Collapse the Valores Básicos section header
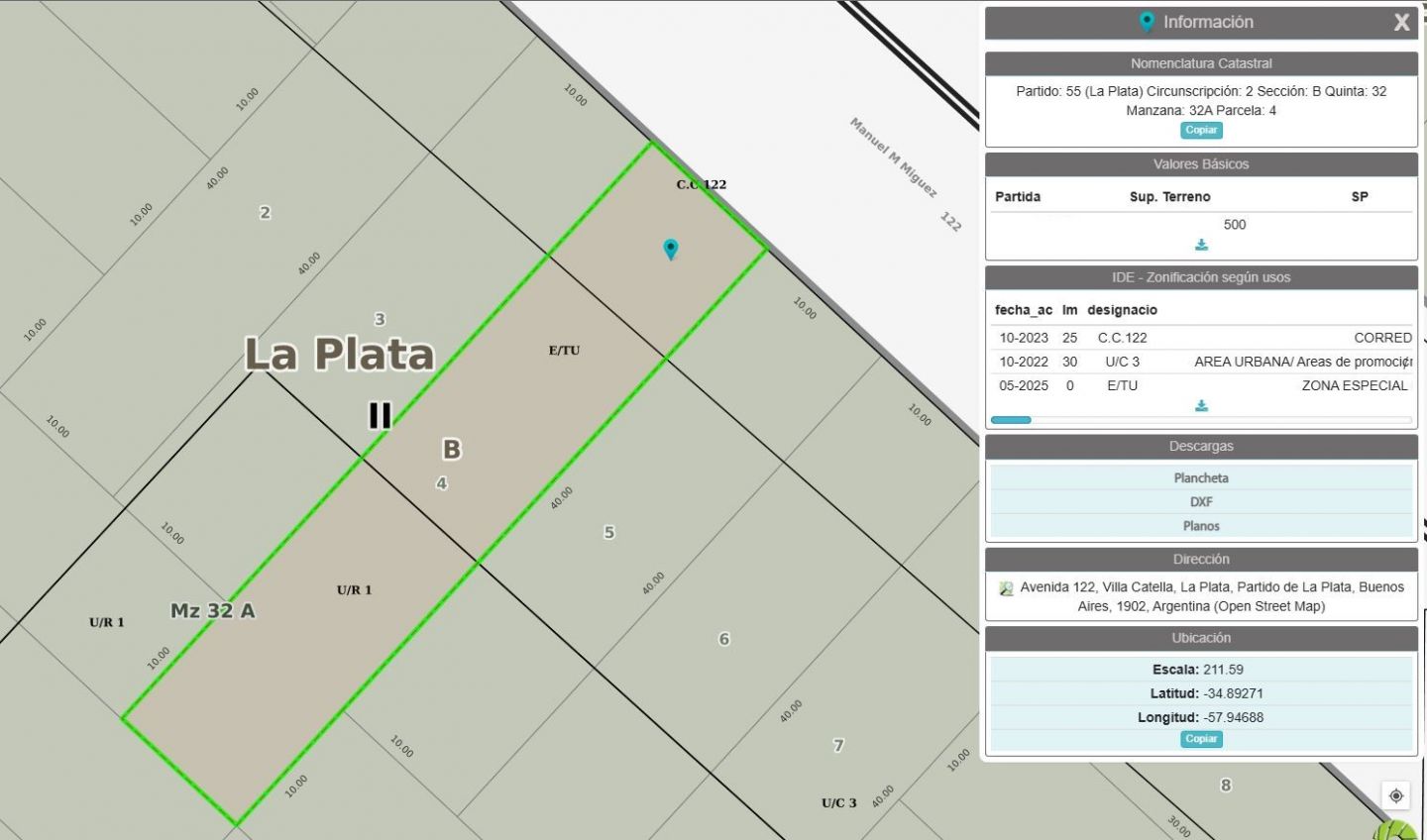The image size is (1427, 840). pos(1201,164)
